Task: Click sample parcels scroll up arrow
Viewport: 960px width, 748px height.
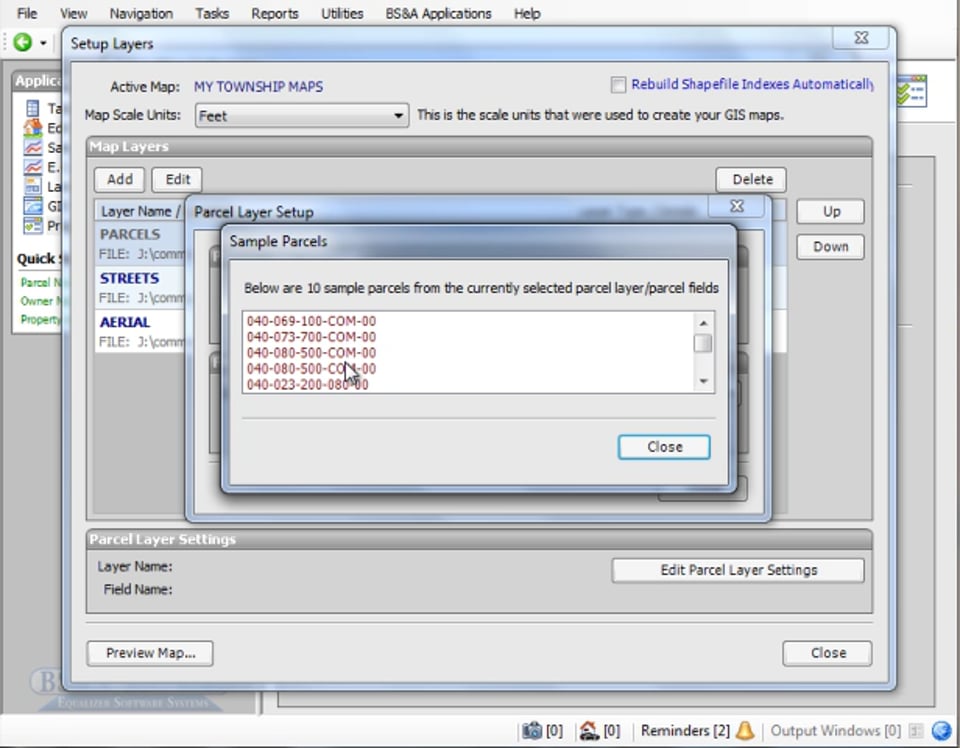Action: click(x=703, y=323)
